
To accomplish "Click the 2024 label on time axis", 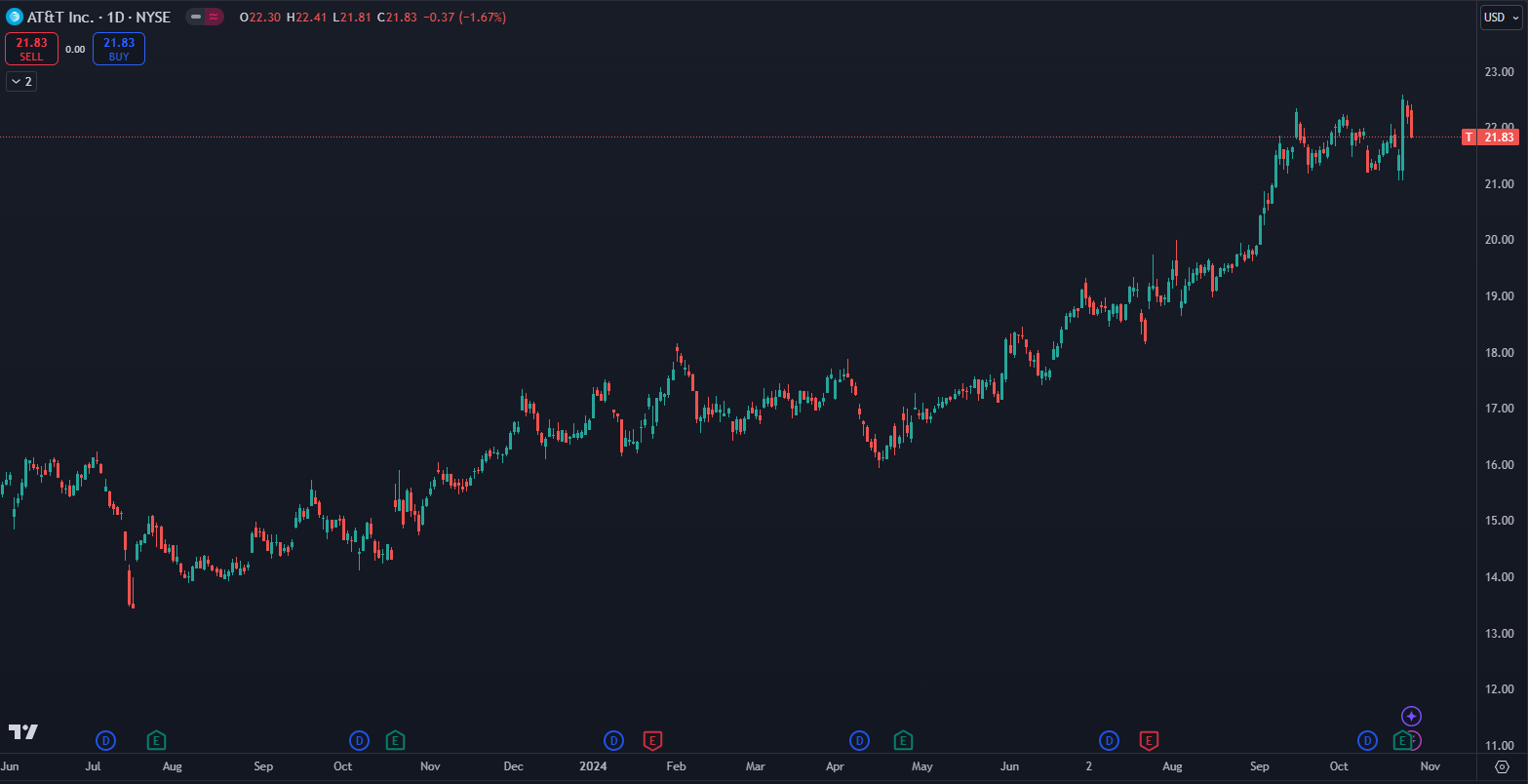I will tap(593, 766).
